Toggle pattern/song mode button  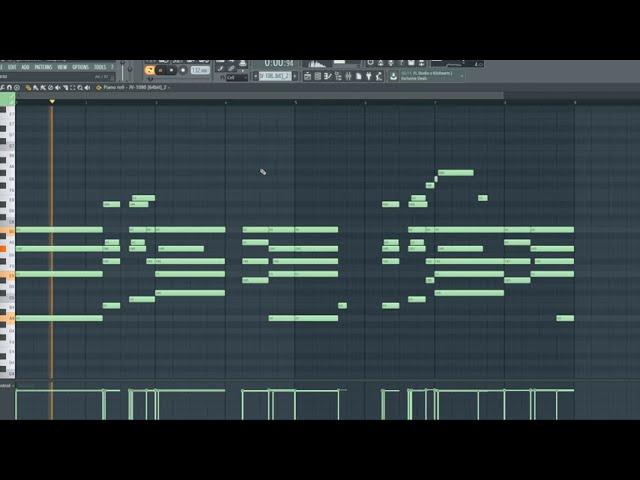coord(149,70)
